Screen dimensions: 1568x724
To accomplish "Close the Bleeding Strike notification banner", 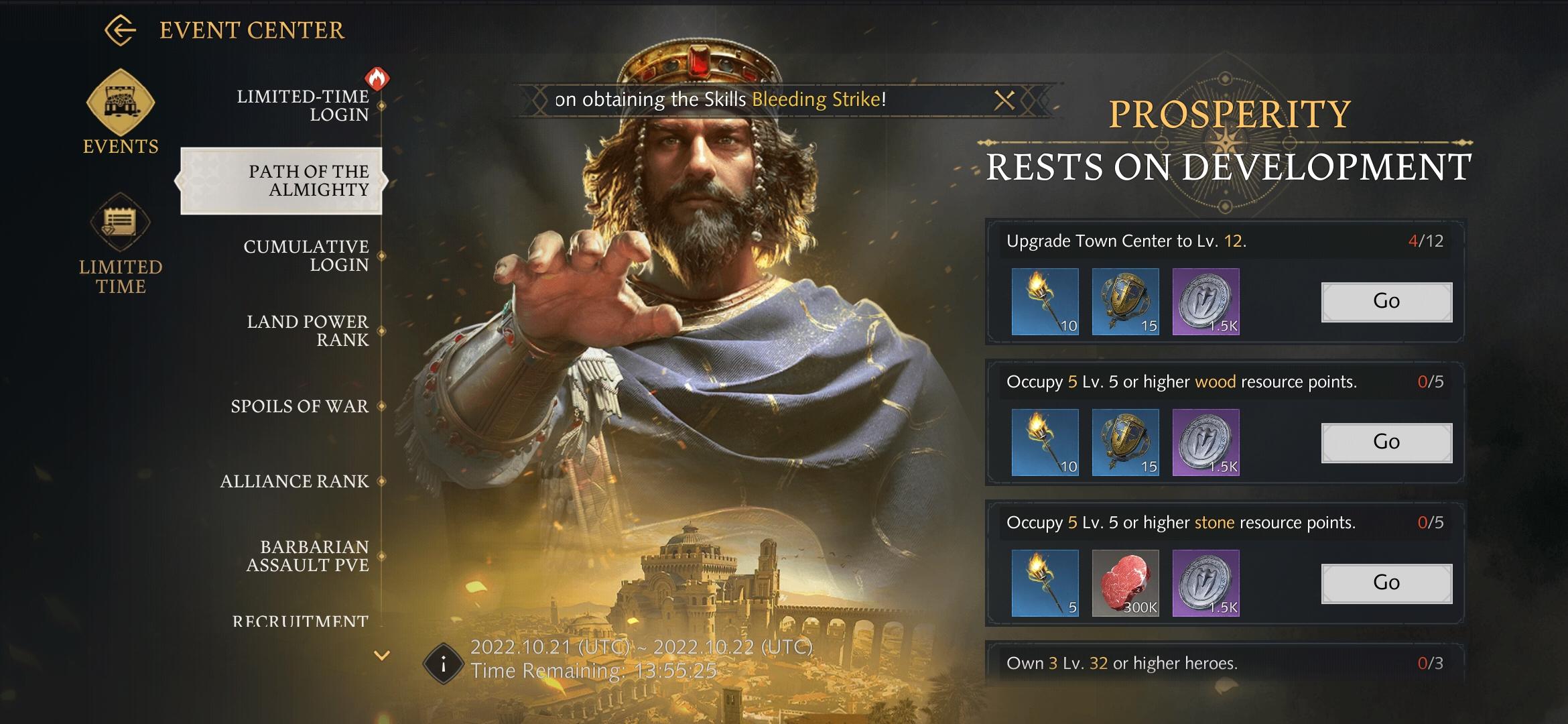I will 1004,100.
